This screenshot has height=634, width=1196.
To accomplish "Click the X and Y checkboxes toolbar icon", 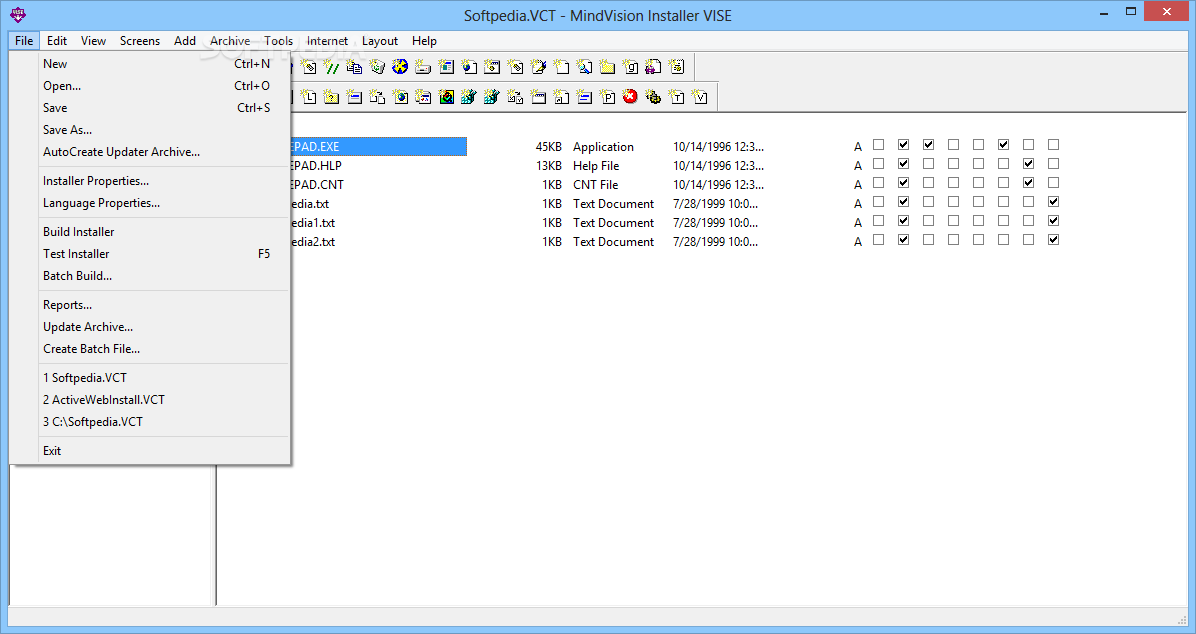I will click(x=515, y=97).
